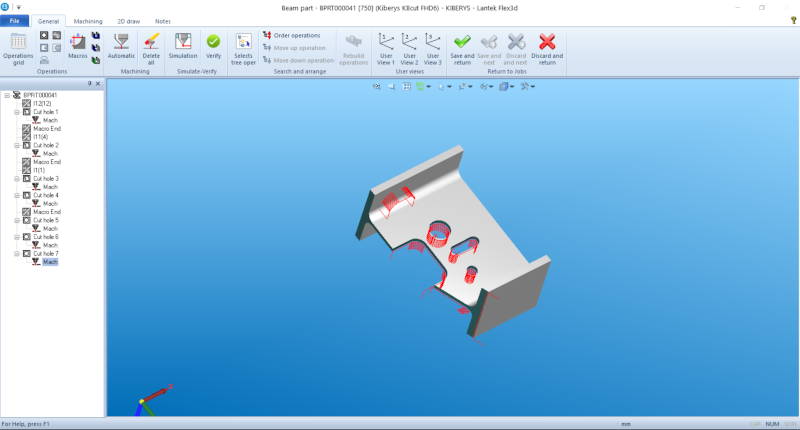Viewport: 800px width, 430px height.
Task: Collapse the BPRT000041 root node
Action: point(7,95)
